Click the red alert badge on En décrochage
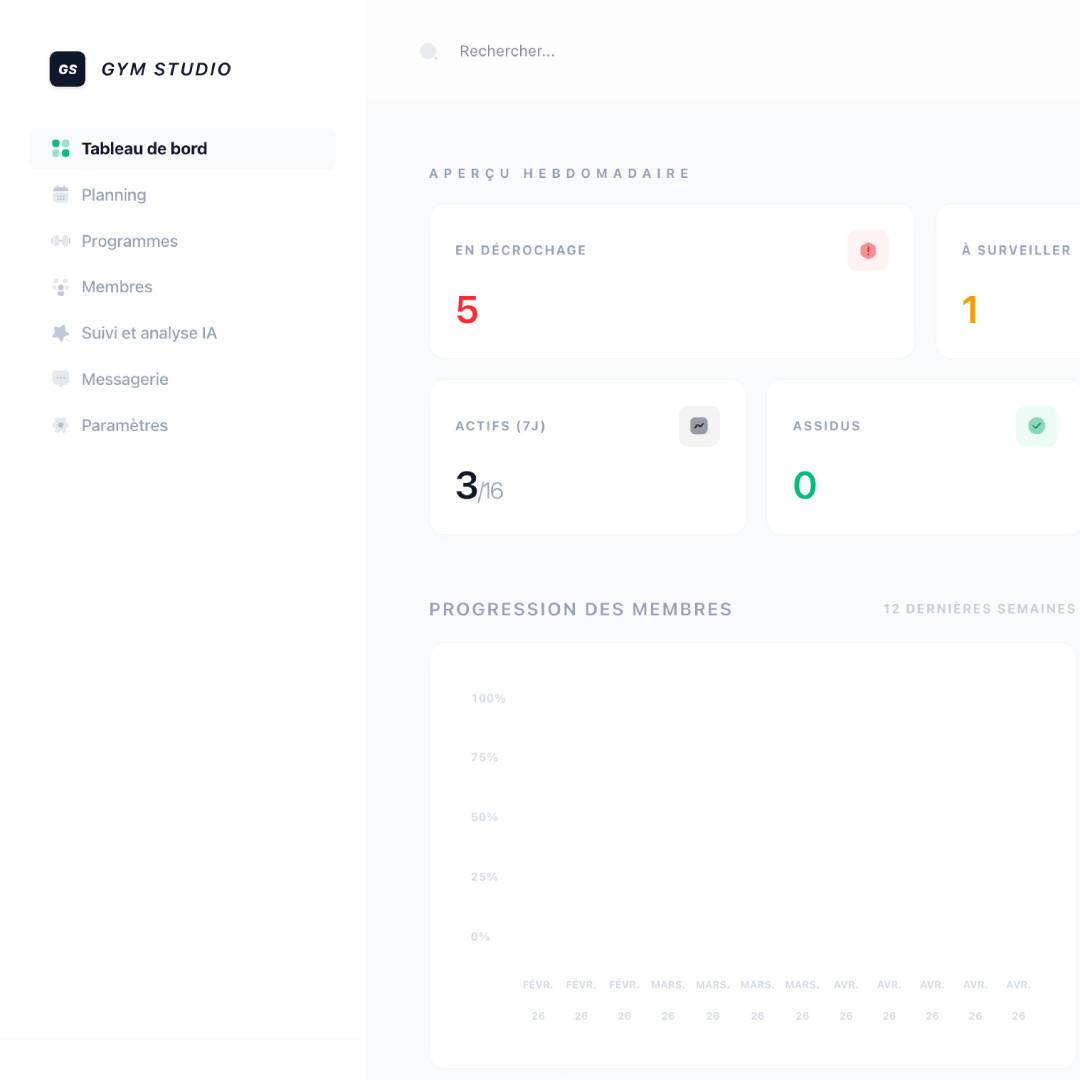This screenshot has height=1080, width=1080. (x=867, y=250)
